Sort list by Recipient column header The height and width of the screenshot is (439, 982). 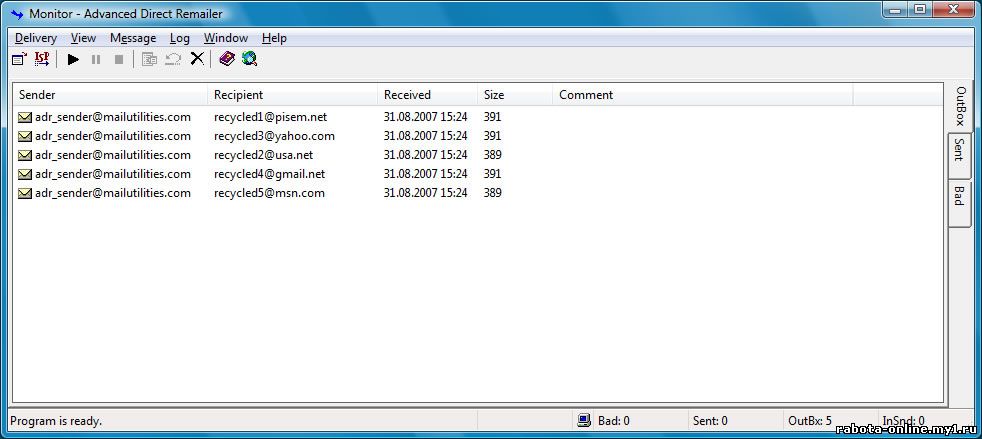pyautogui.click(x=292, y=95)
